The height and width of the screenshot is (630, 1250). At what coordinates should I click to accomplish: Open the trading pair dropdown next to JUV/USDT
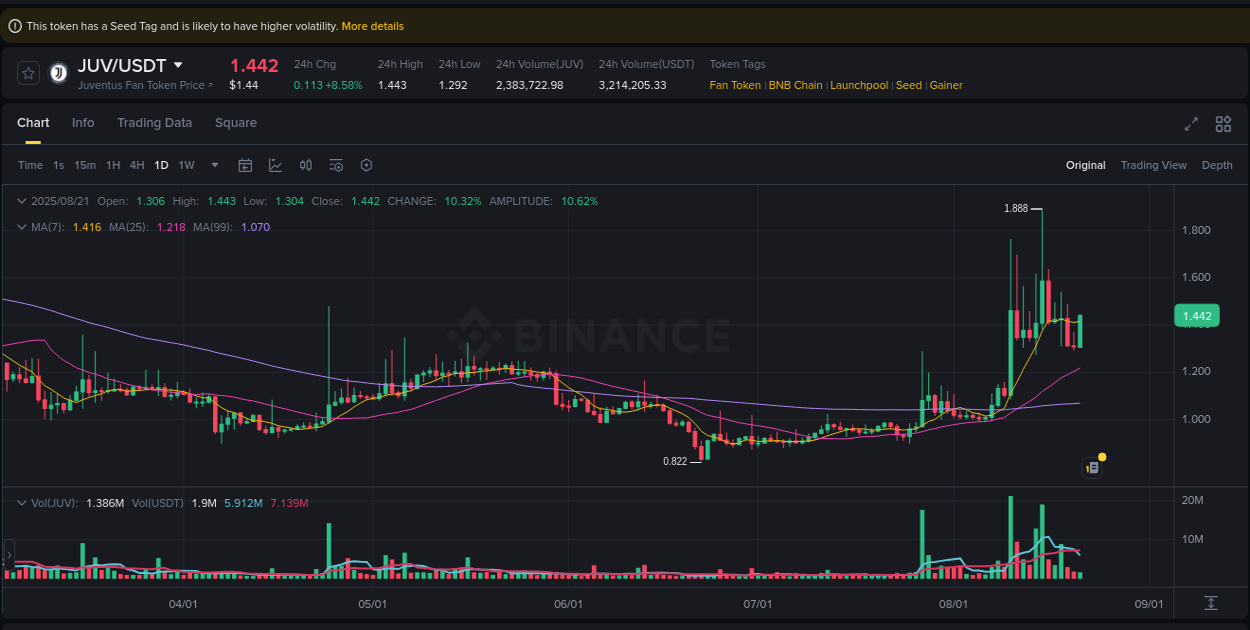[x=179, y=64]
